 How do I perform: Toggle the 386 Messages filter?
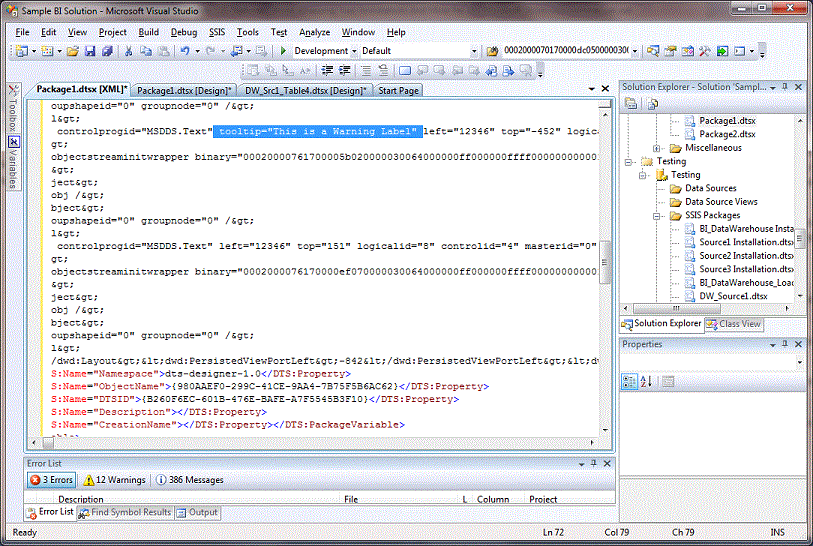190,480
